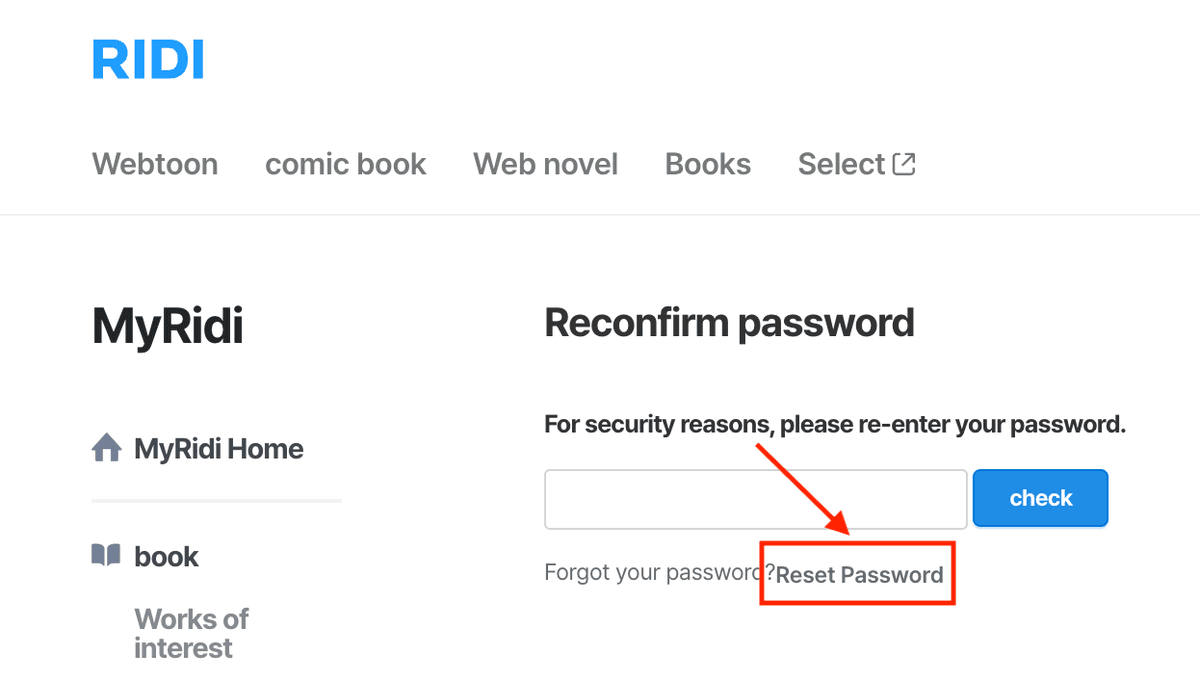The width and height of the screenshot is (1200, 682).
Task: Open Works of interest
Action: pyautogui.click(x=191, y=633)
